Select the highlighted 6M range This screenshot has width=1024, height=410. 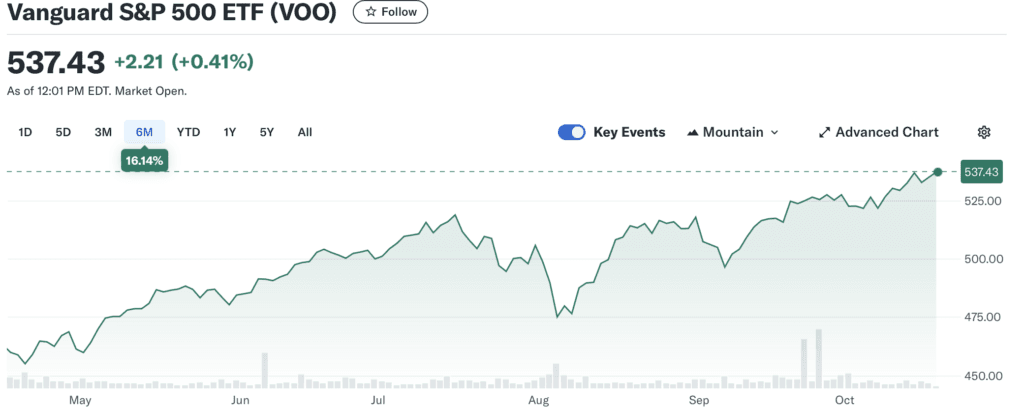point(144,132)
